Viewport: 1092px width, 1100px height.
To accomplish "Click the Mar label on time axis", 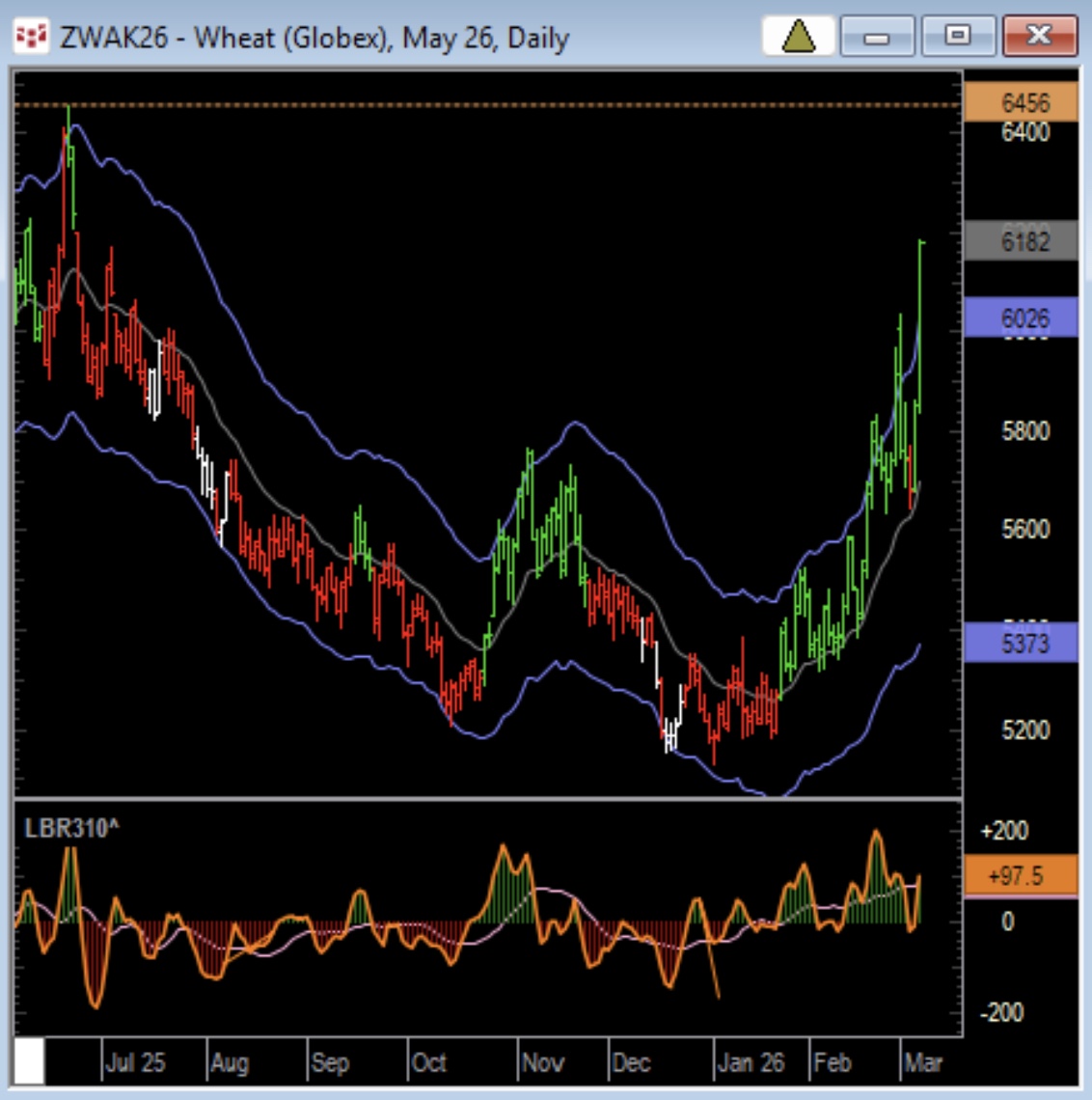I will click(922, 1063).
